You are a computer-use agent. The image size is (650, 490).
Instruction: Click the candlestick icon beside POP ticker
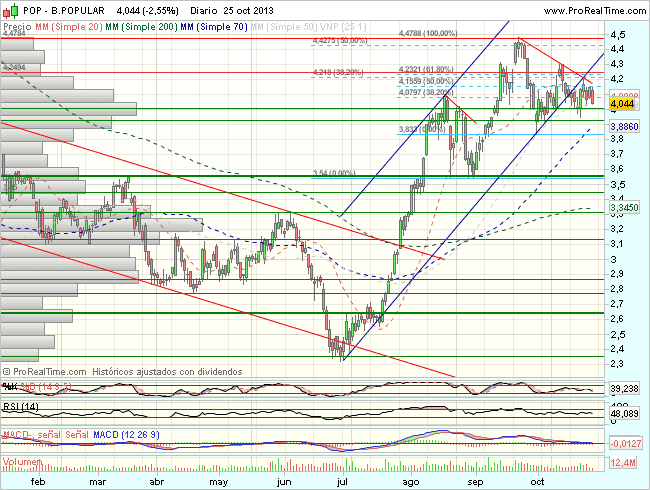pyautogui.click(x=11, y=10)
